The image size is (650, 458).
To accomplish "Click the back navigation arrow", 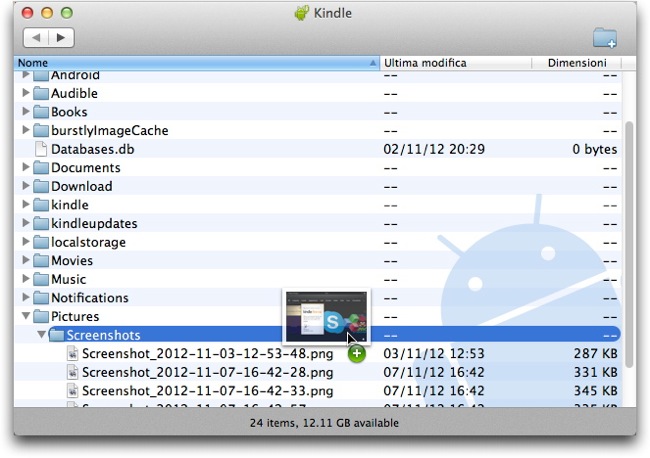I will pos(36,38).
